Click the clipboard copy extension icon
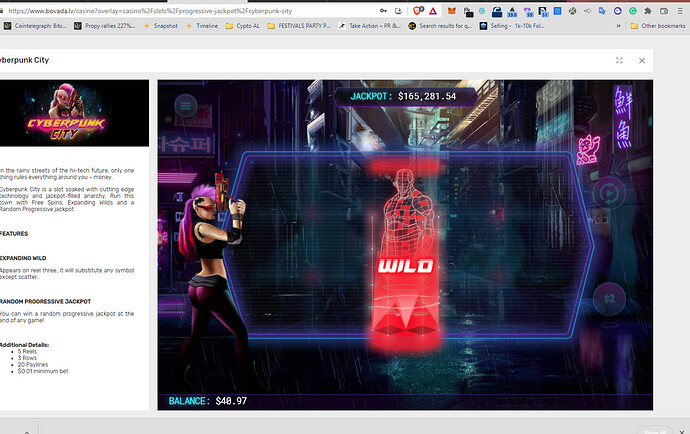Screen dimensions: 690x434 (x=468, y=12)
